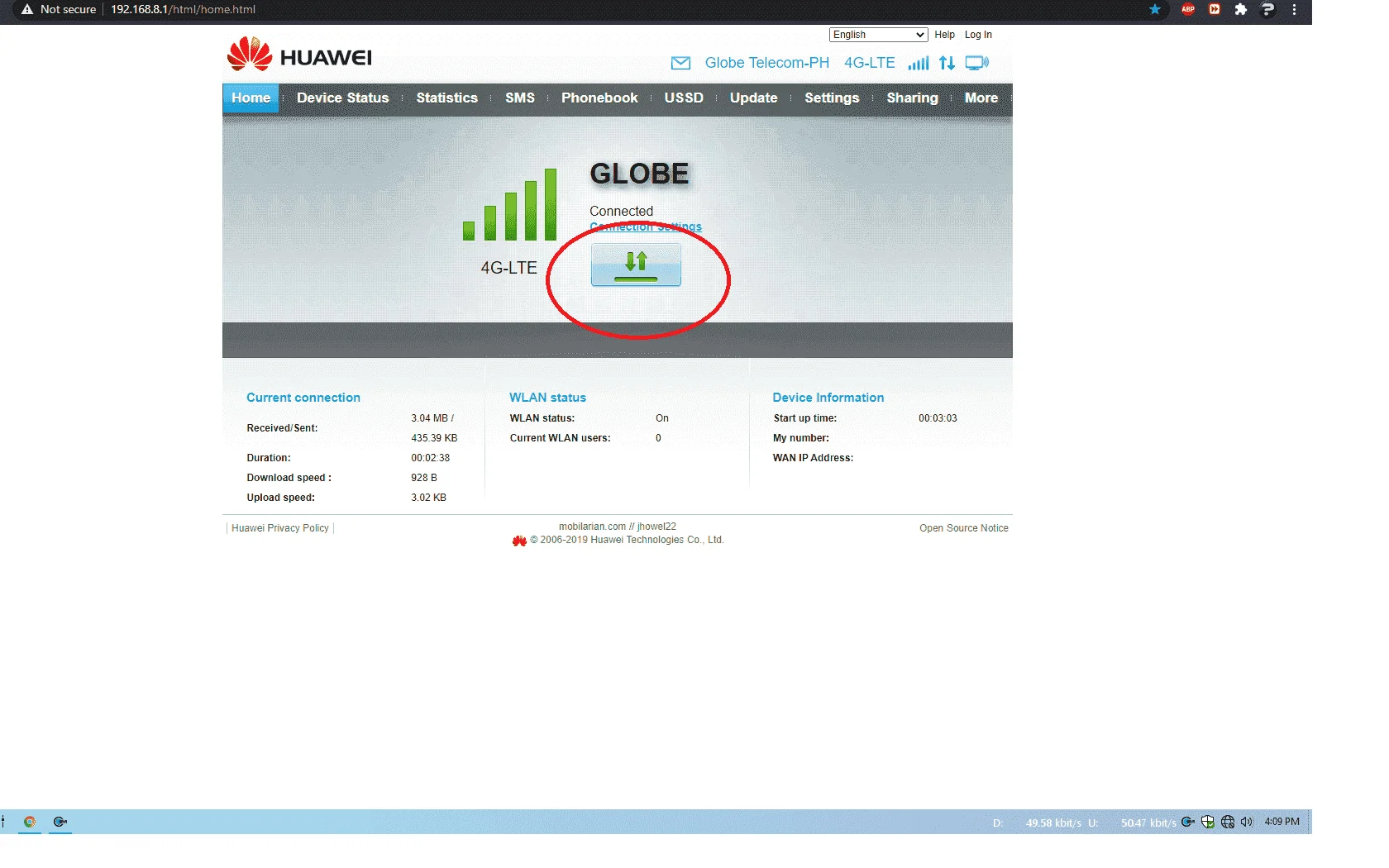Screen dimensions: 1389x868
Task: Open the Home tab
Action: [251, 98]
